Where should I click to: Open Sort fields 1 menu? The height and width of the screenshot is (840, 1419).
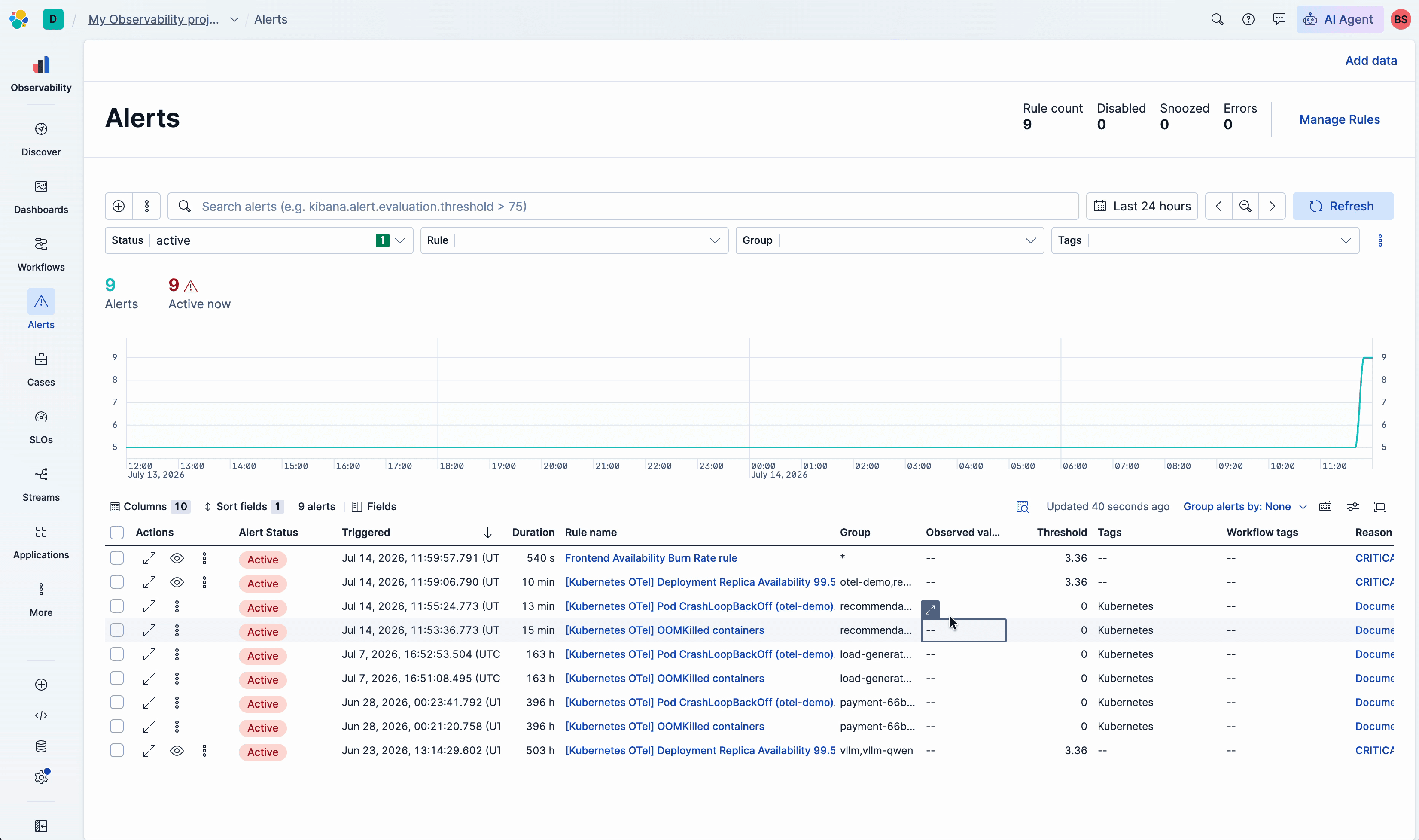tap(244, 507)
